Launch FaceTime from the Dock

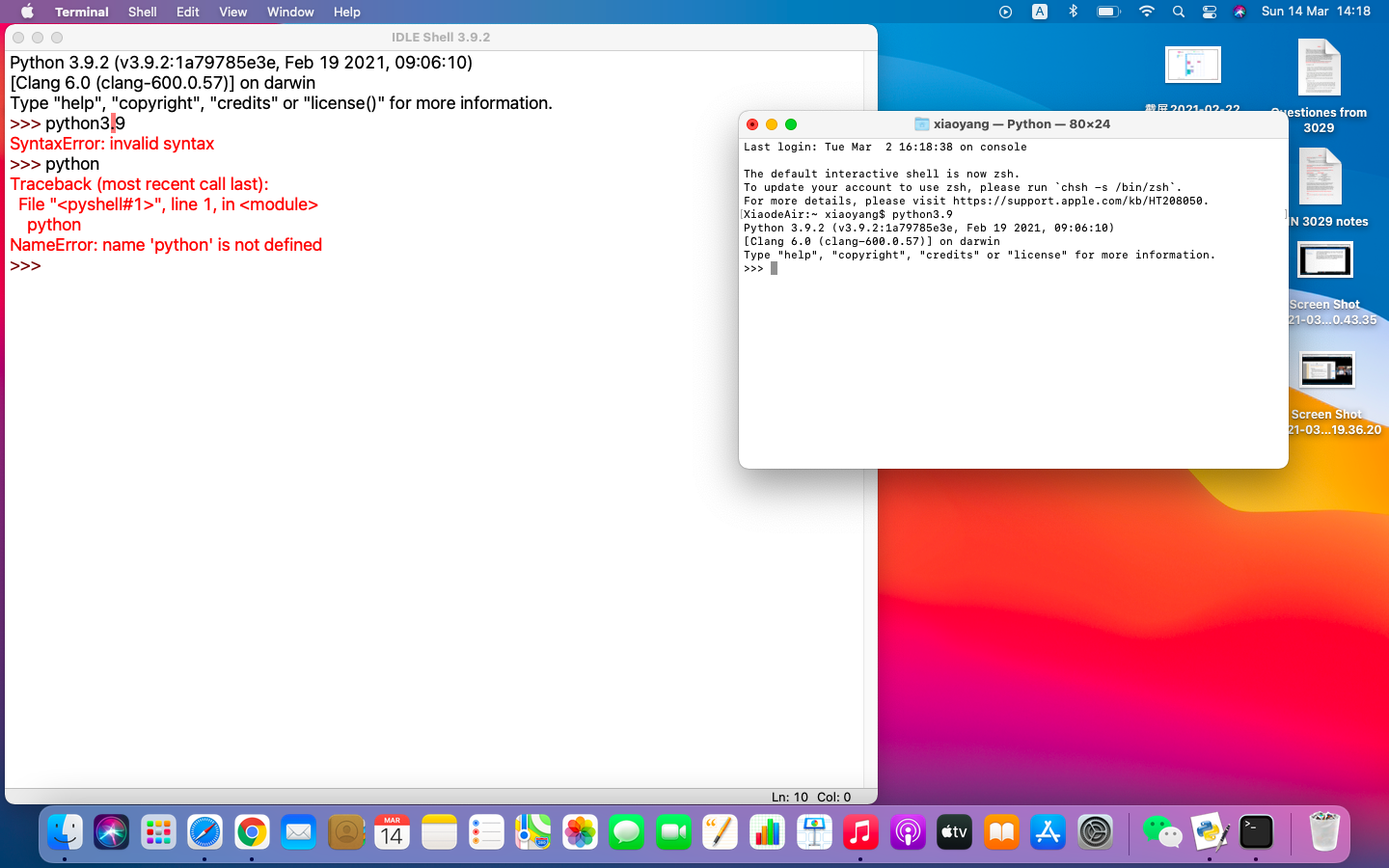coord(673,831)
